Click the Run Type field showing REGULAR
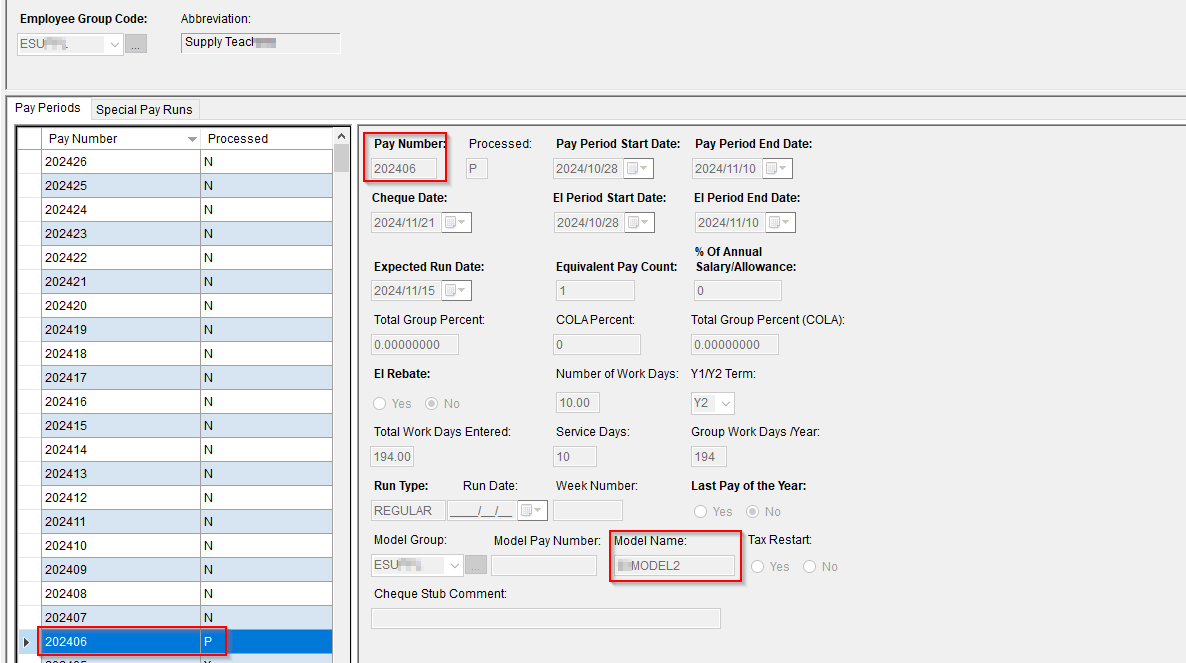Viewport: 1186px width, 663px height. tap(408, 511)
